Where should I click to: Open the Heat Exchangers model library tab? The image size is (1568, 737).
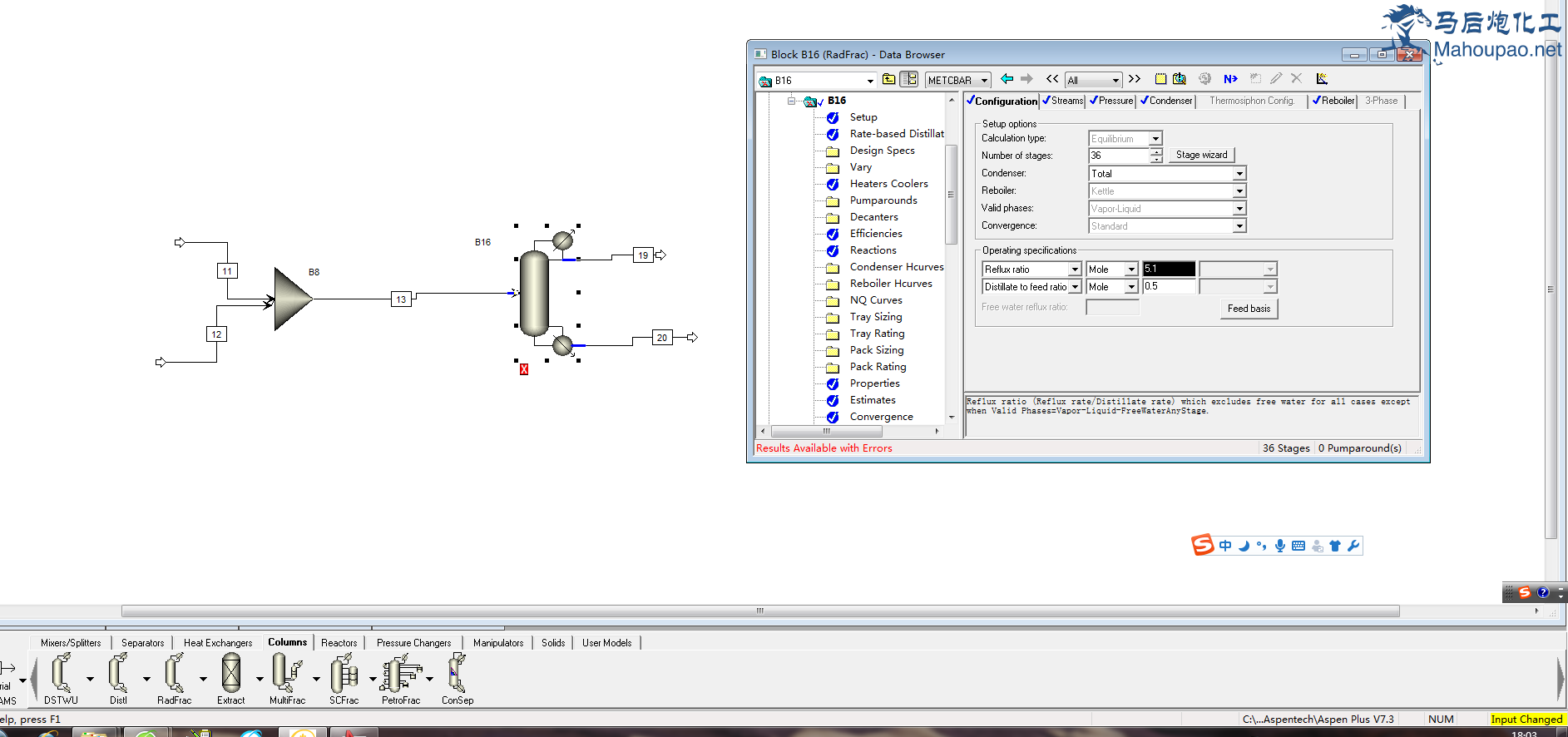218,643
